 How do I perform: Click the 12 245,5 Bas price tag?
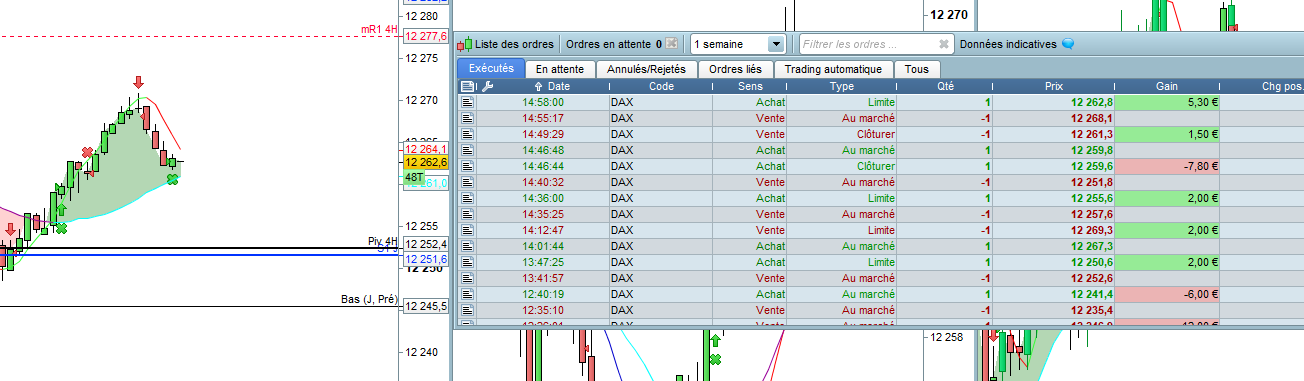coord(425,306)
